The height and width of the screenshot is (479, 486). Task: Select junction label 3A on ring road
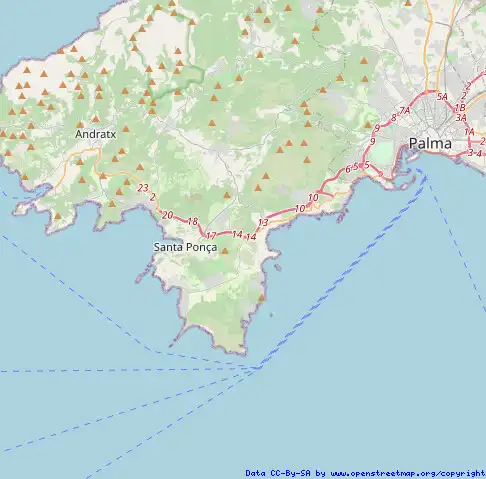tap(461, 117)
